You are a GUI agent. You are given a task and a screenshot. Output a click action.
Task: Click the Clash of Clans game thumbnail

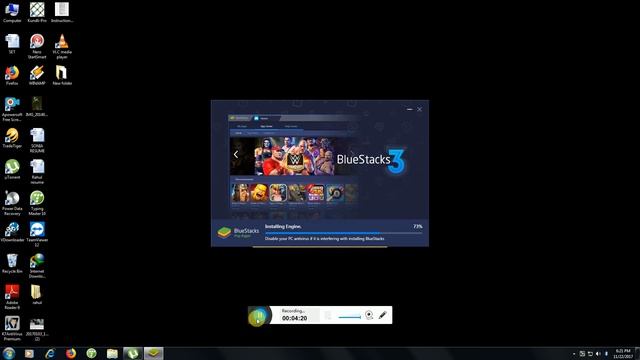tap(259, 193)
